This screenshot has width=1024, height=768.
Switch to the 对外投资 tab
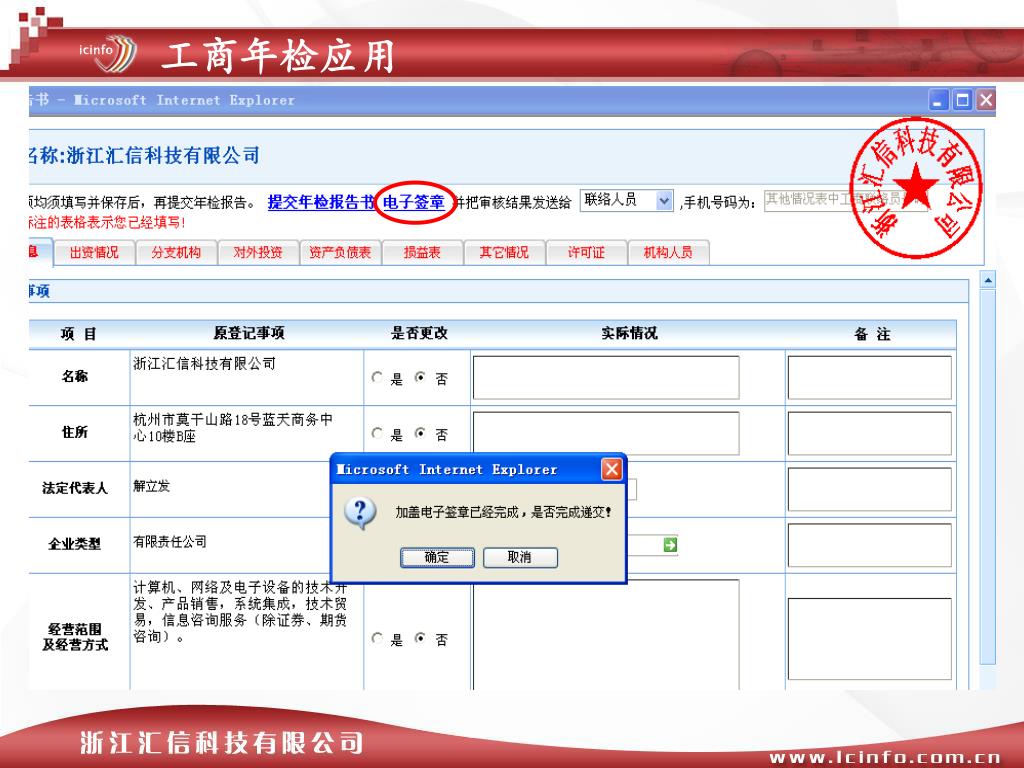coord(258,253)
